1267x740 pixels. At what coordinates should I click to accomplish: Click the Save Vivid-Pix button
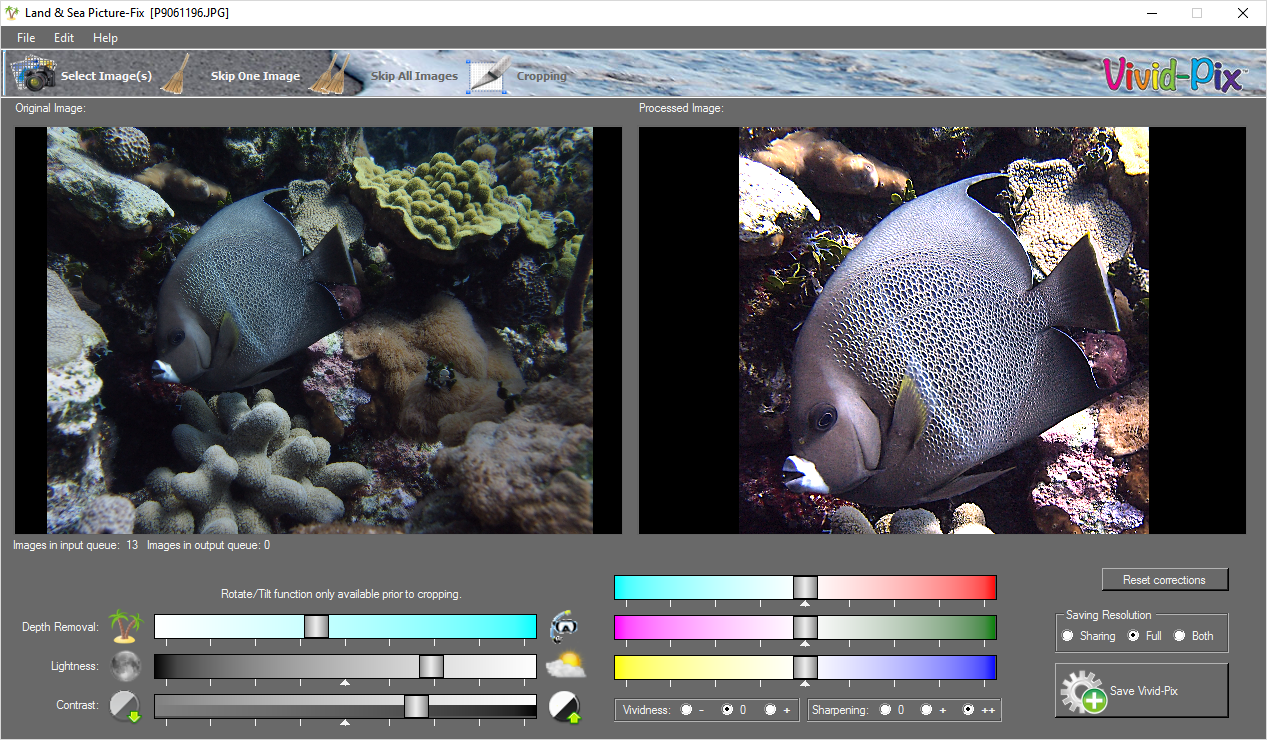(x=1141, y=691)
